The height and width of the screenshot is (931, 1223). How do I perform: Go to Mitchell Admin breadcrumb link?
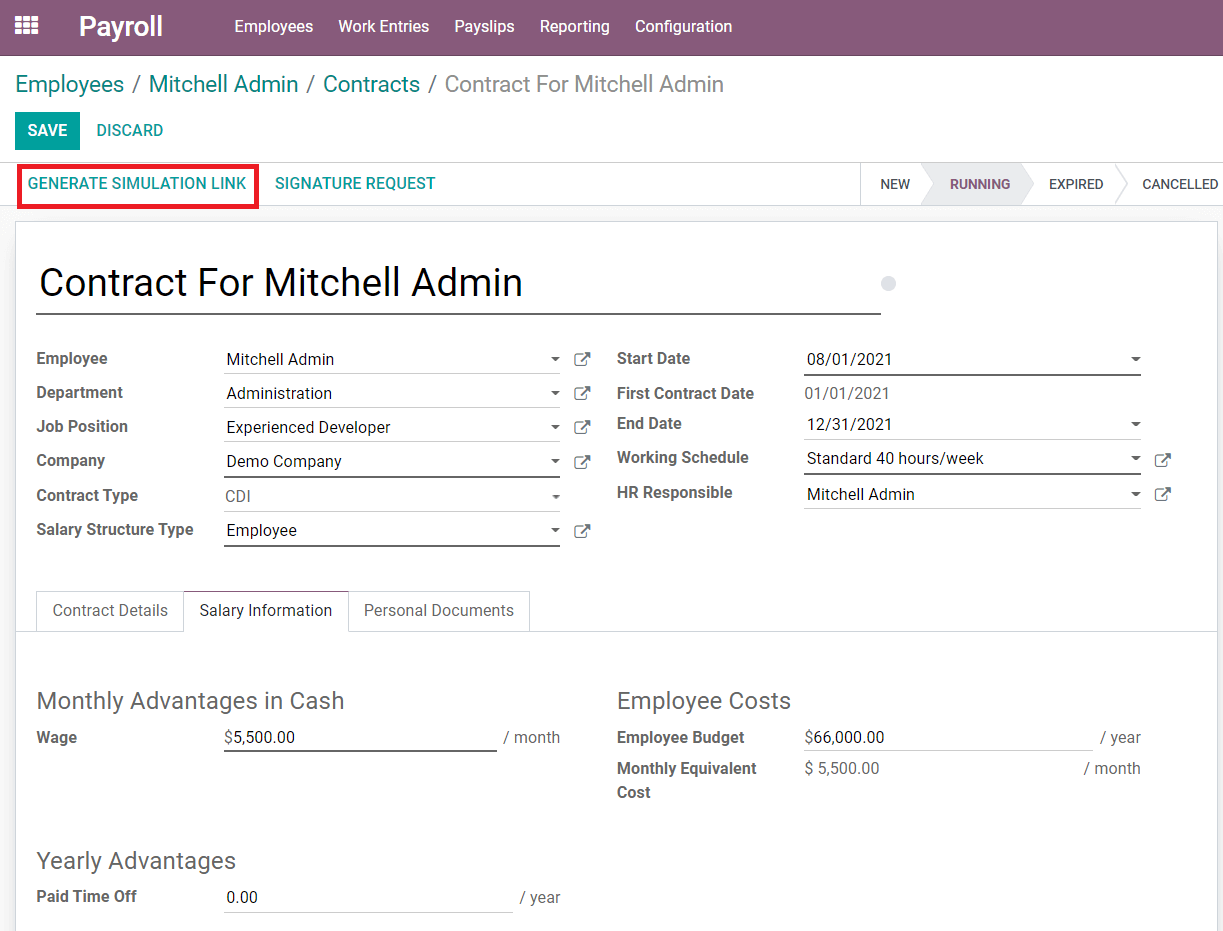pos(223,85)
